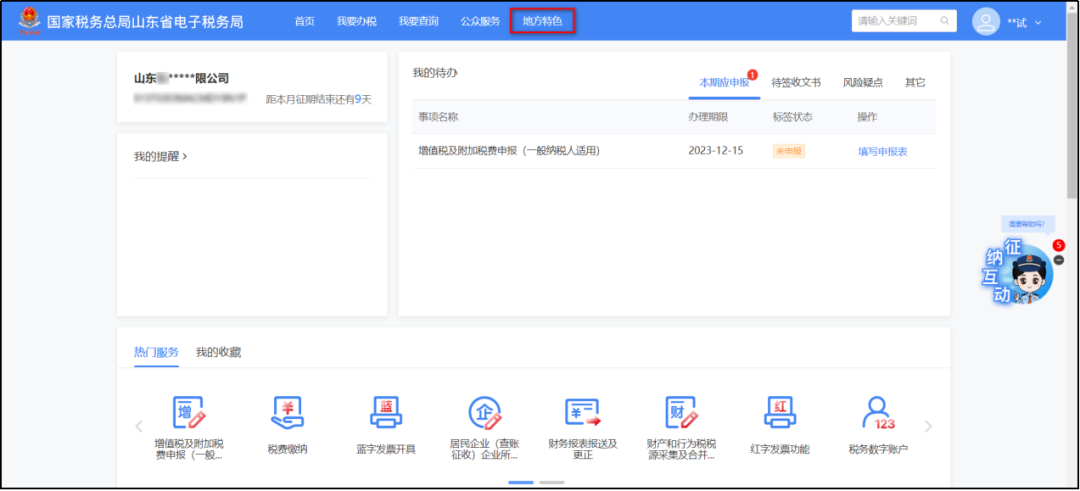Click the 2023-12-15 deadline cell

pyautogui.click(x=716, y=151)
